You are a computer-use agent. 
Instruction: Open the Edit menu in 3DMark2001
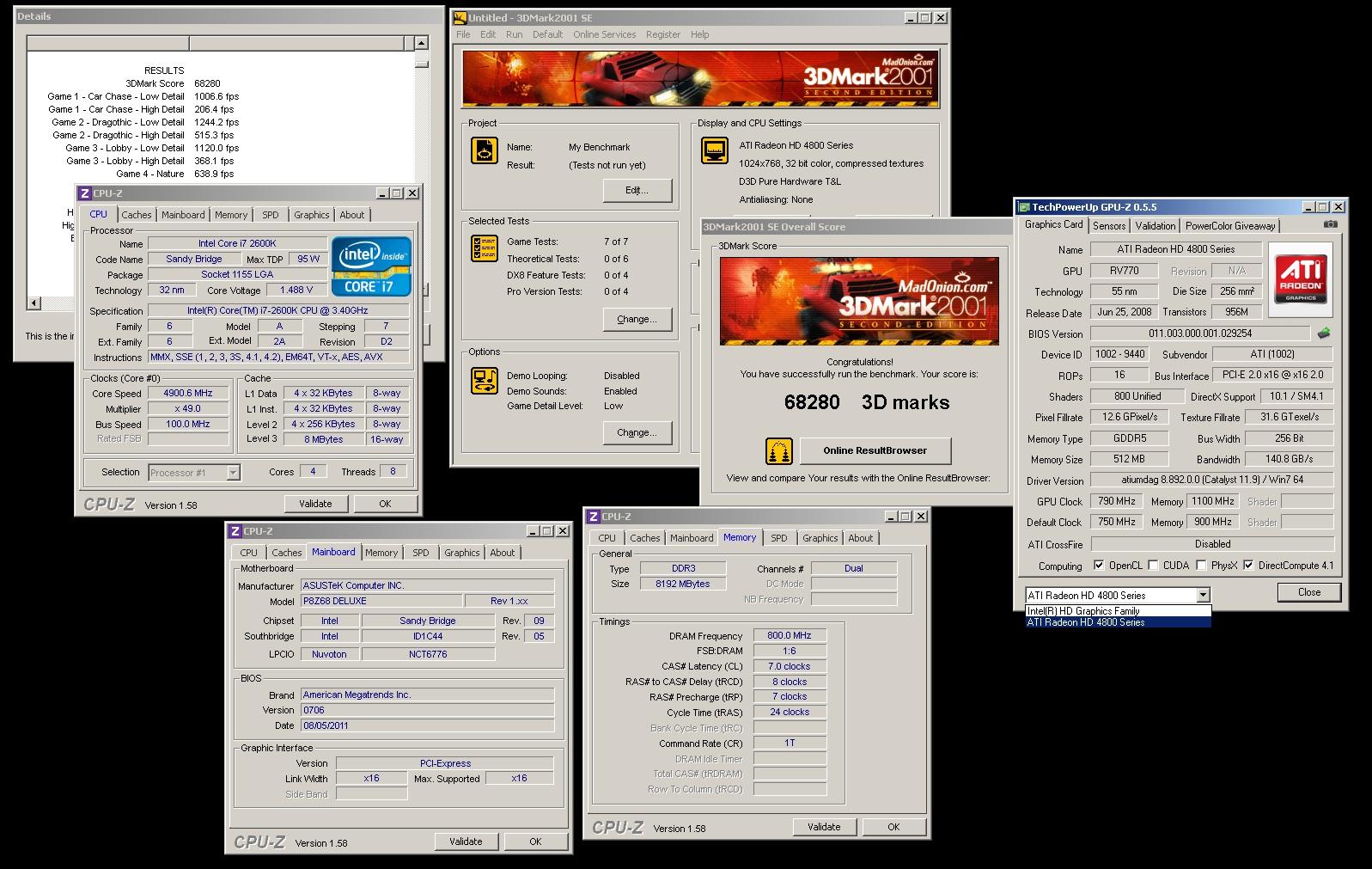[x=488, y=34]
